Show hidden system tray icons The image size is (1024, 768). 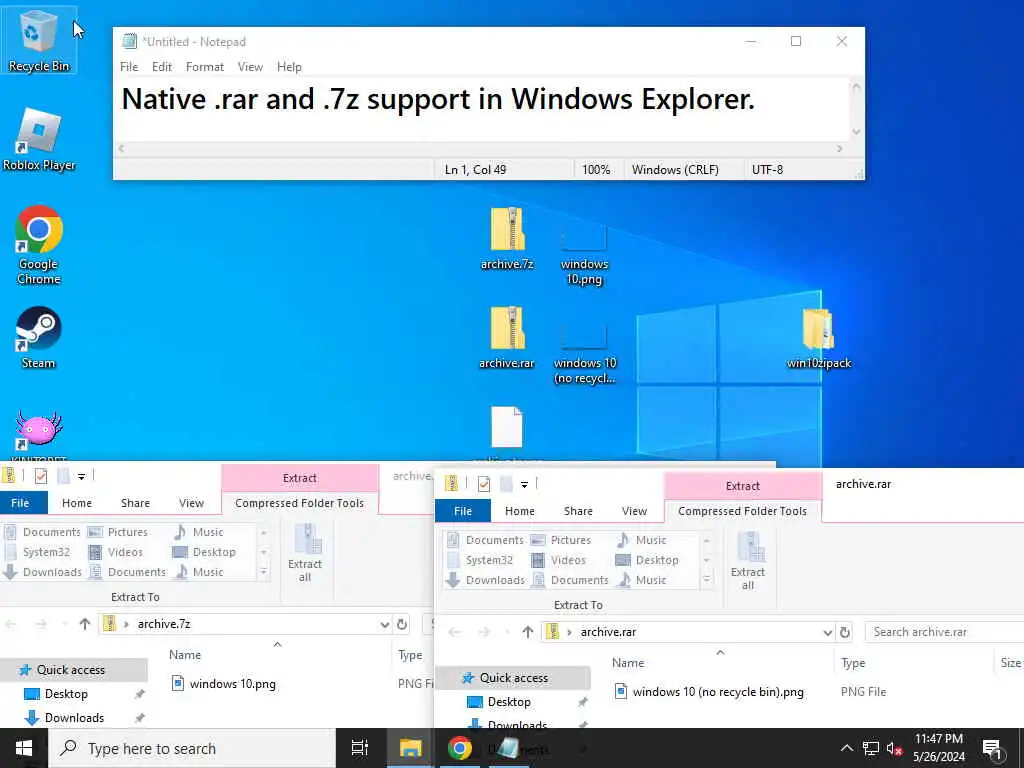(x=846, y=748)
